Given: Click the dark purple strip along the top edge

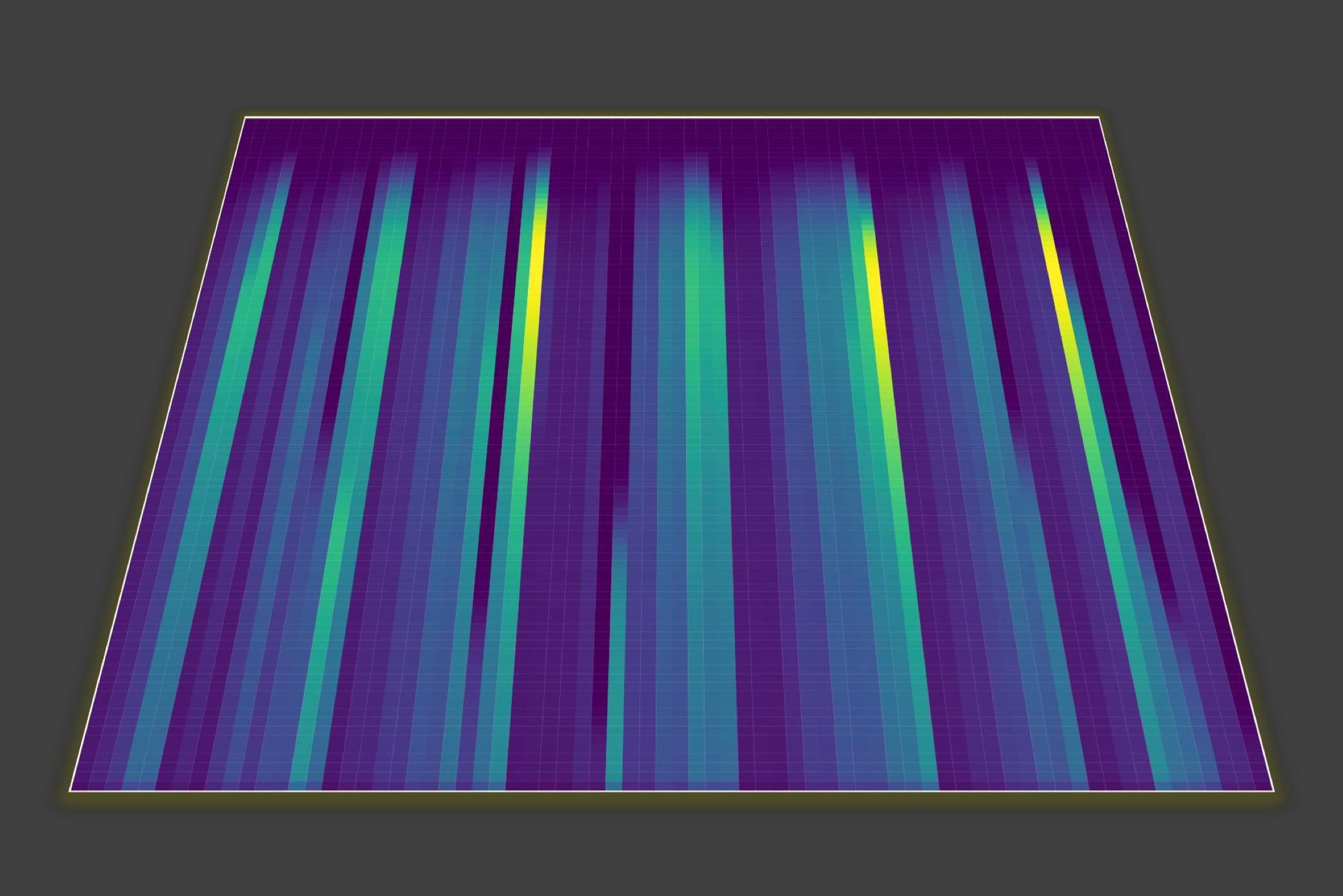Looking at the screenshot, I should 671,134.
